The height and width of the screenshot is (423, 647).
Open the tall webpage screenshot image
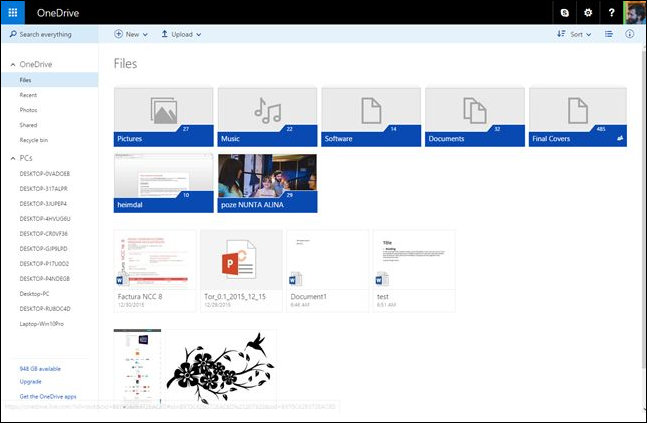tap(137, 366)
